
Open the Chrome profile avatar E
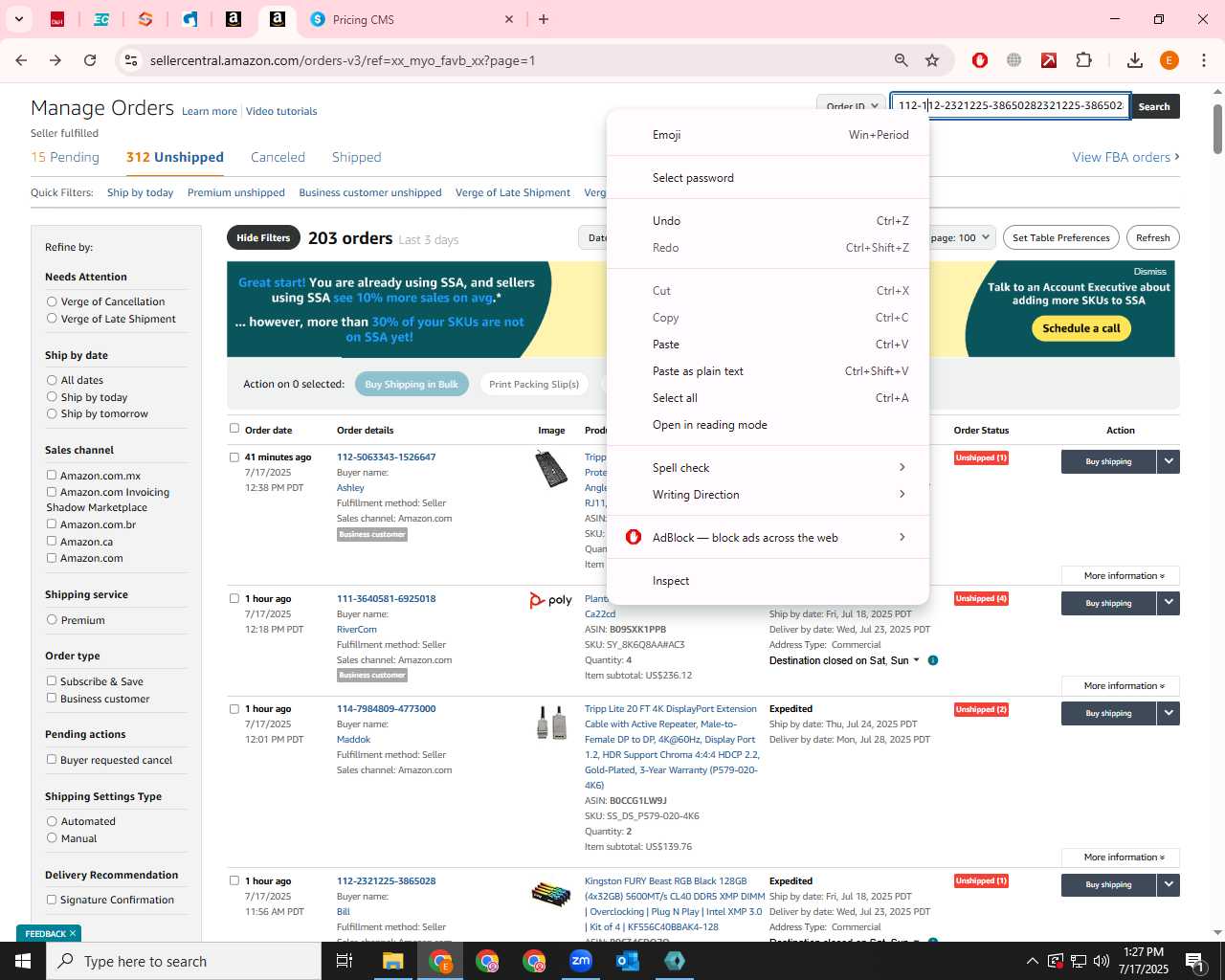[1169, 60]
